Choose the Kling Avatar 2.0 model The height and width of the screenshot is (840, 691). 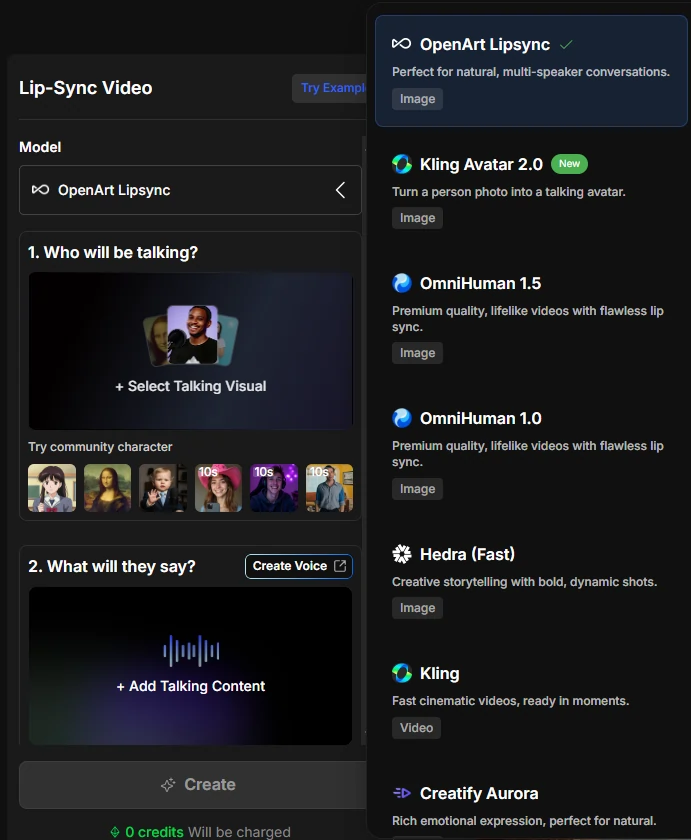[531, 190]
